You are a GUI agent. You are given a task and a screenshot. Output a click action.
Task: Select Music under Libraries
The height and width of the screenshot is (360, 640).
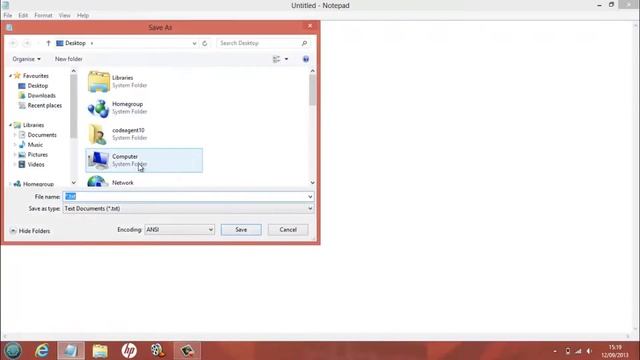click(x=35, y=144)
